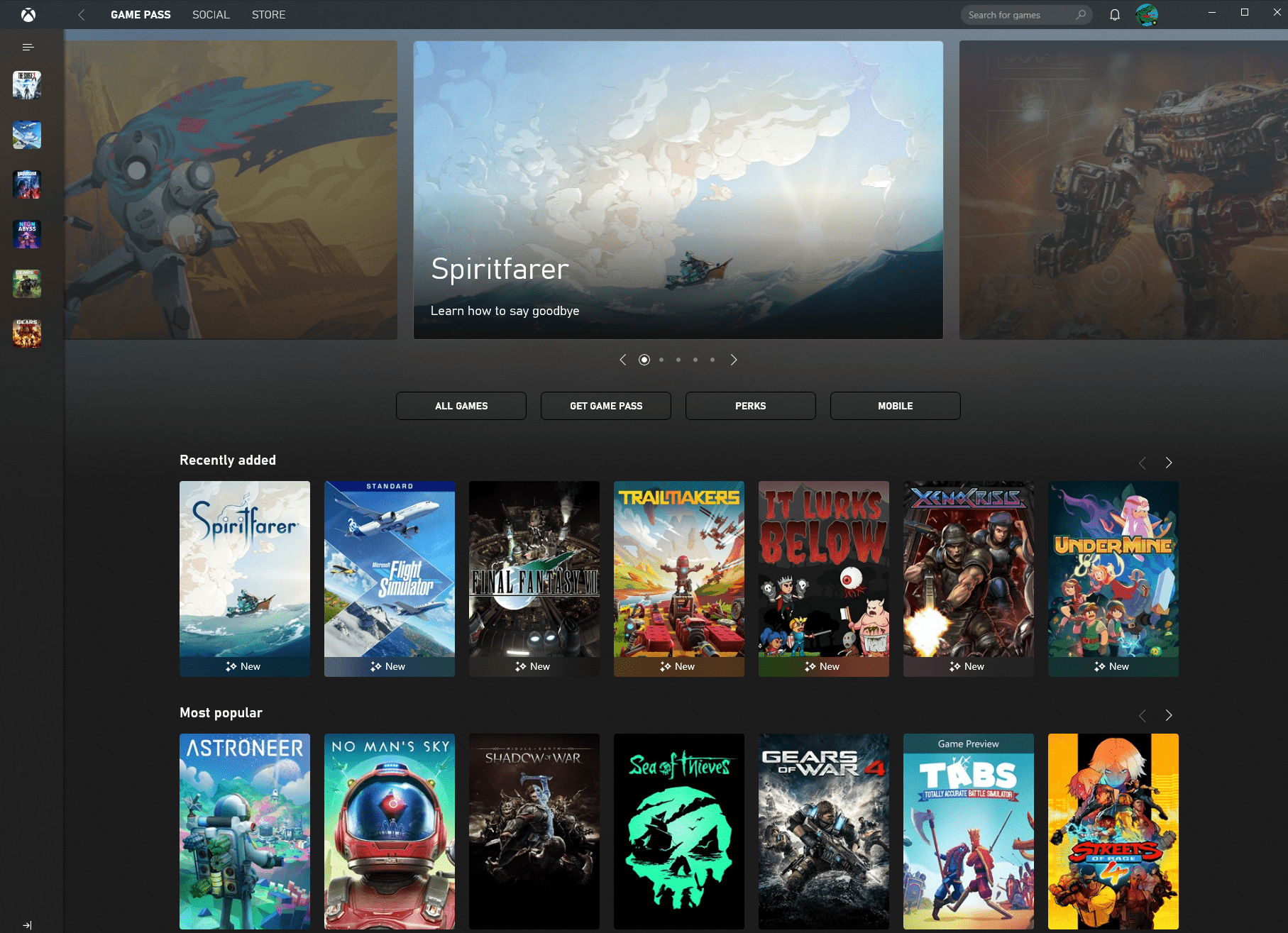The height and width of the screenshot is (933, 1288).
Task: Open UnderMine game tile
Action: tap(1113, 579)
